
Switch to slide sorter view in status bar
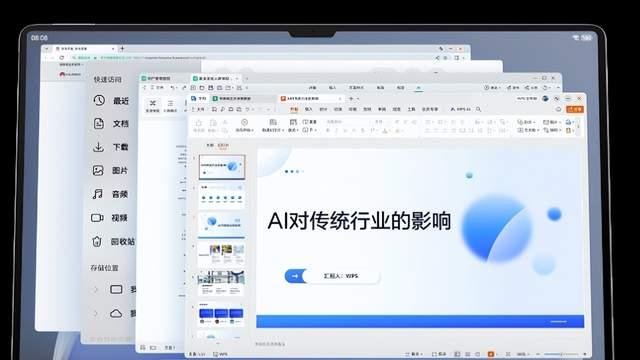pos(468,354)
